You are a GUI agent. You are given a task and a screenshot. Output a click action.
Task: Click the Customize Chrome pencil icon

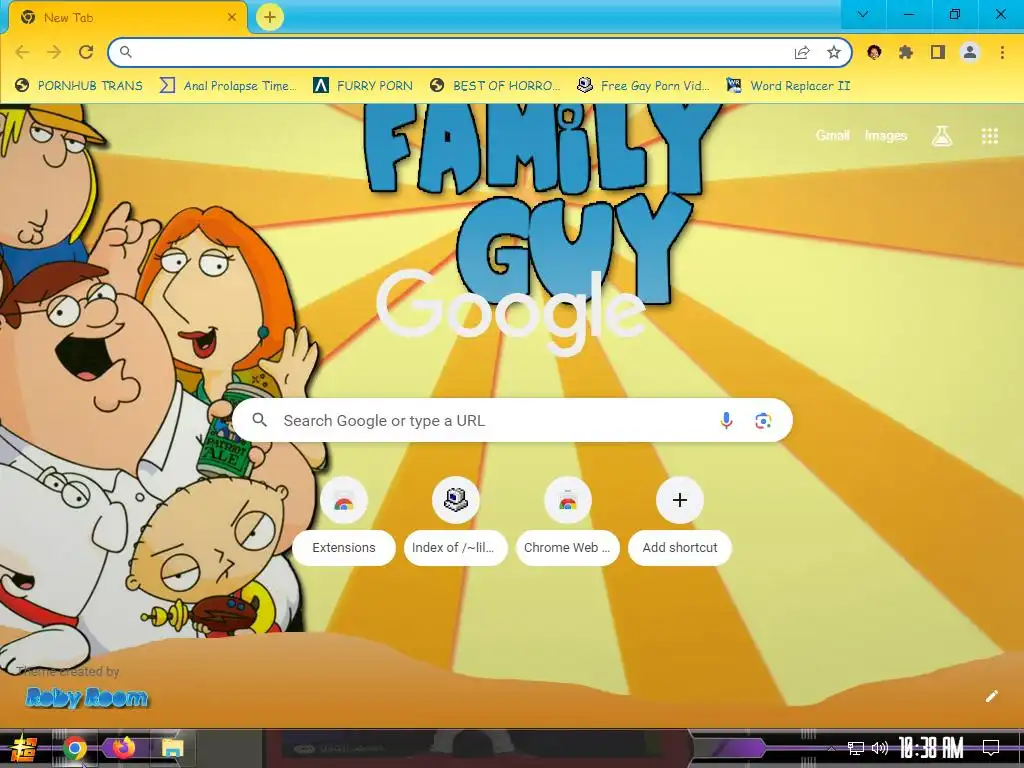click(x=991, y=696)
